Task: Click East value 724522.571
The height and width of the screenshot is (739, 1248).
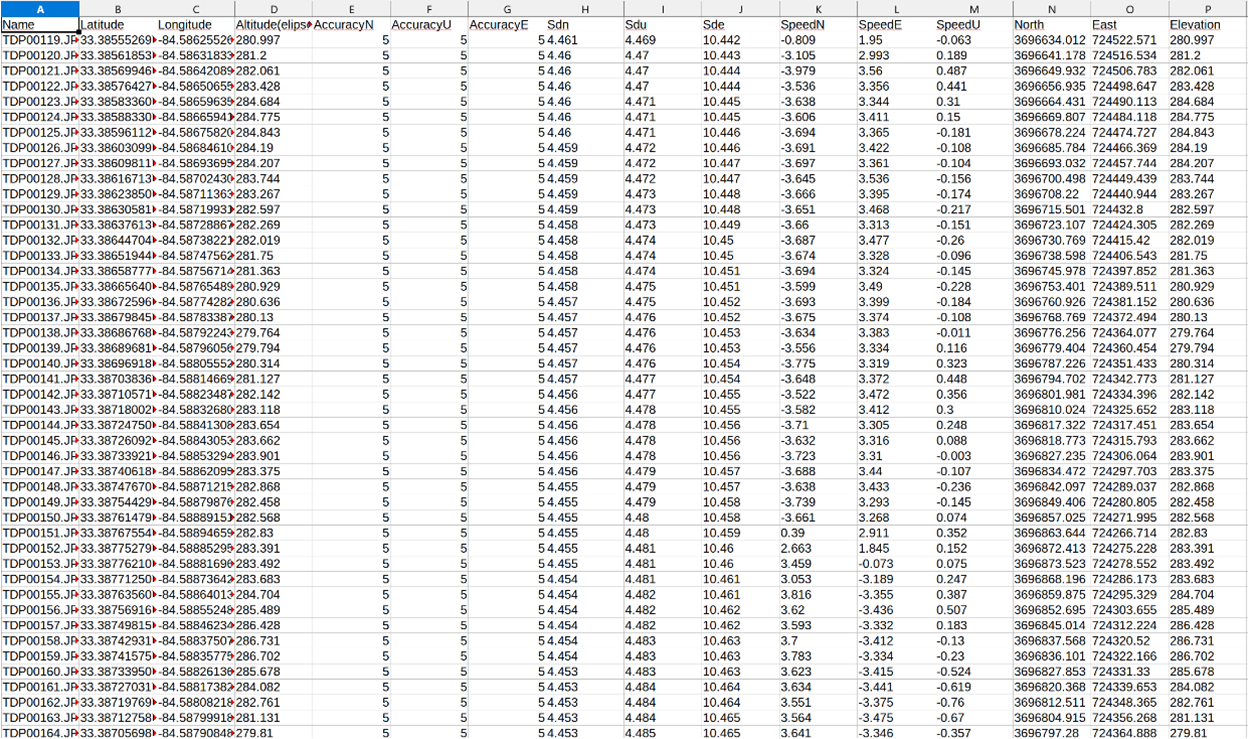Action: (x=1124, y=40)
